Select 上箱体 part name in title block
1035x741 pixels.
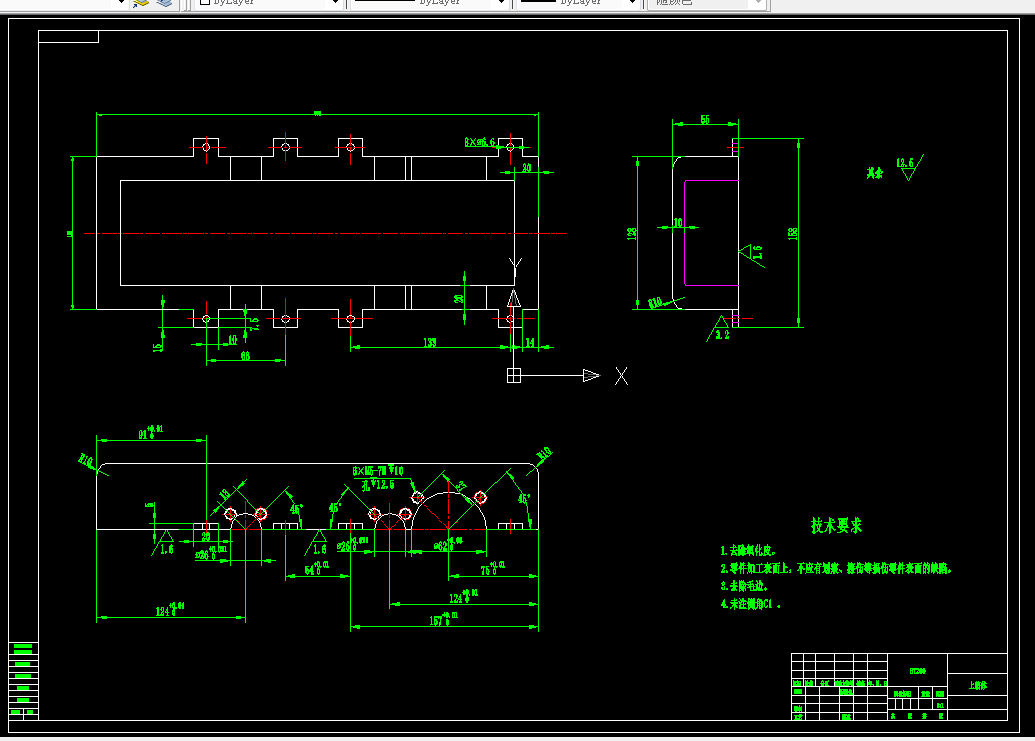pyautogui.click(x=978, y=686)
